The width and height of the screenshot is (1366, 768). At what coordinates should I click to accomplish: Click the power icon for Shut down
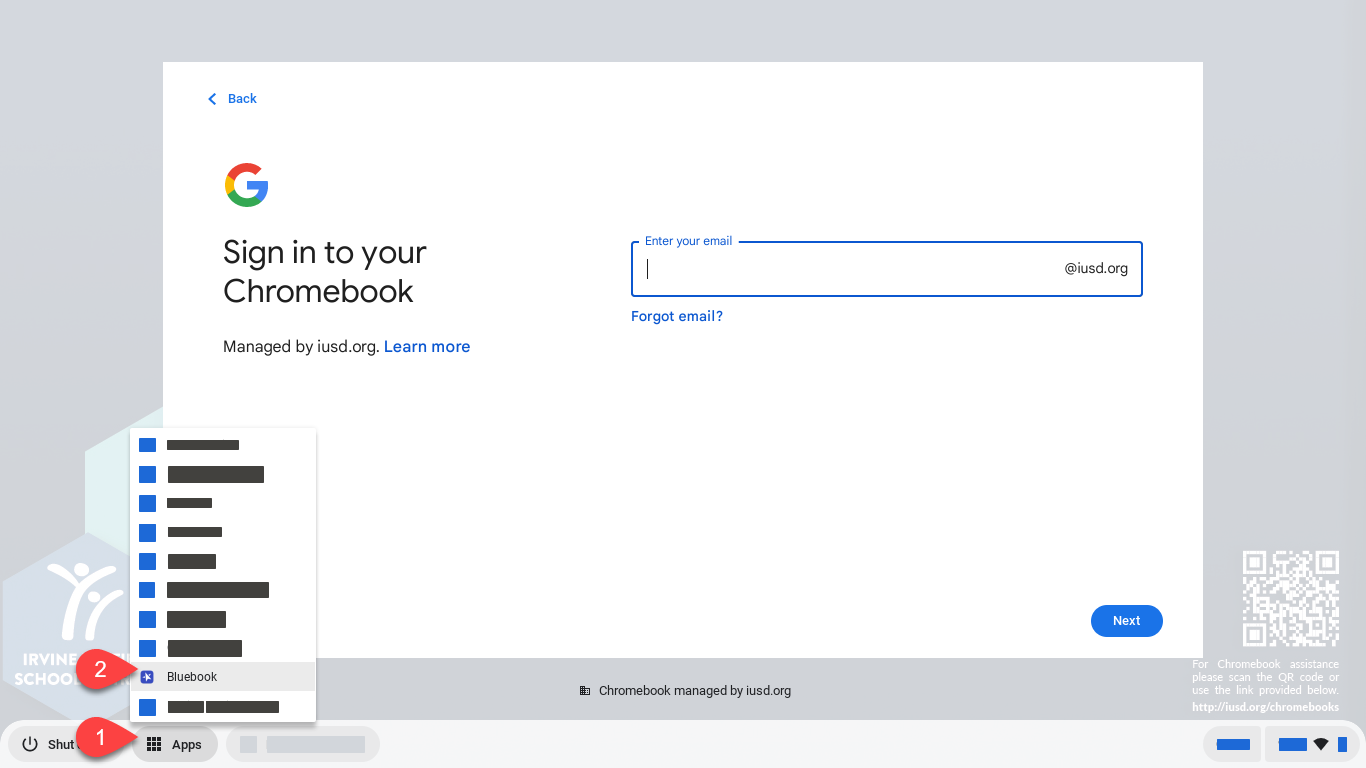point(30,744)
